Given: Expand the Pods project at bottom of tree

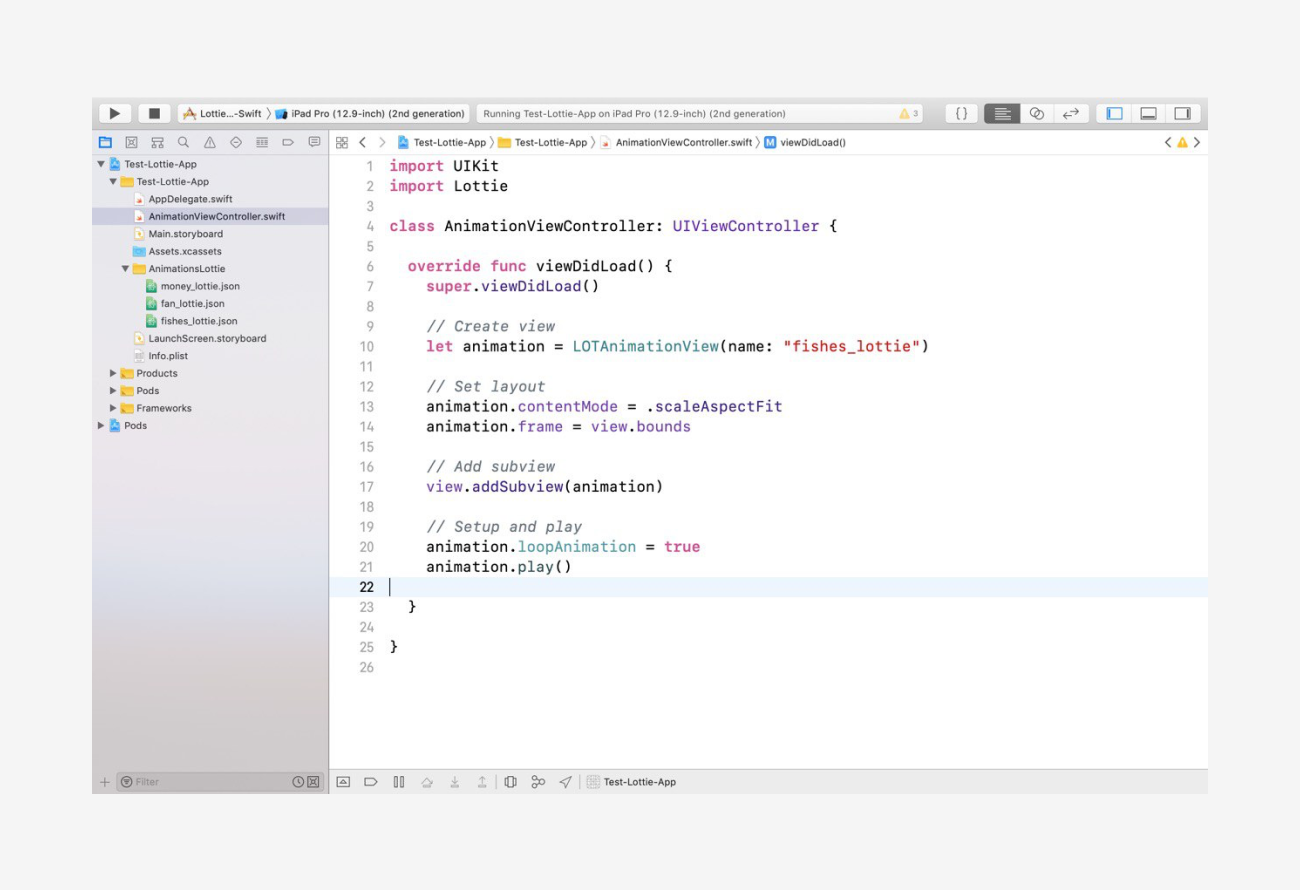Looking at the screenshot, I should [x=100, y=426].
